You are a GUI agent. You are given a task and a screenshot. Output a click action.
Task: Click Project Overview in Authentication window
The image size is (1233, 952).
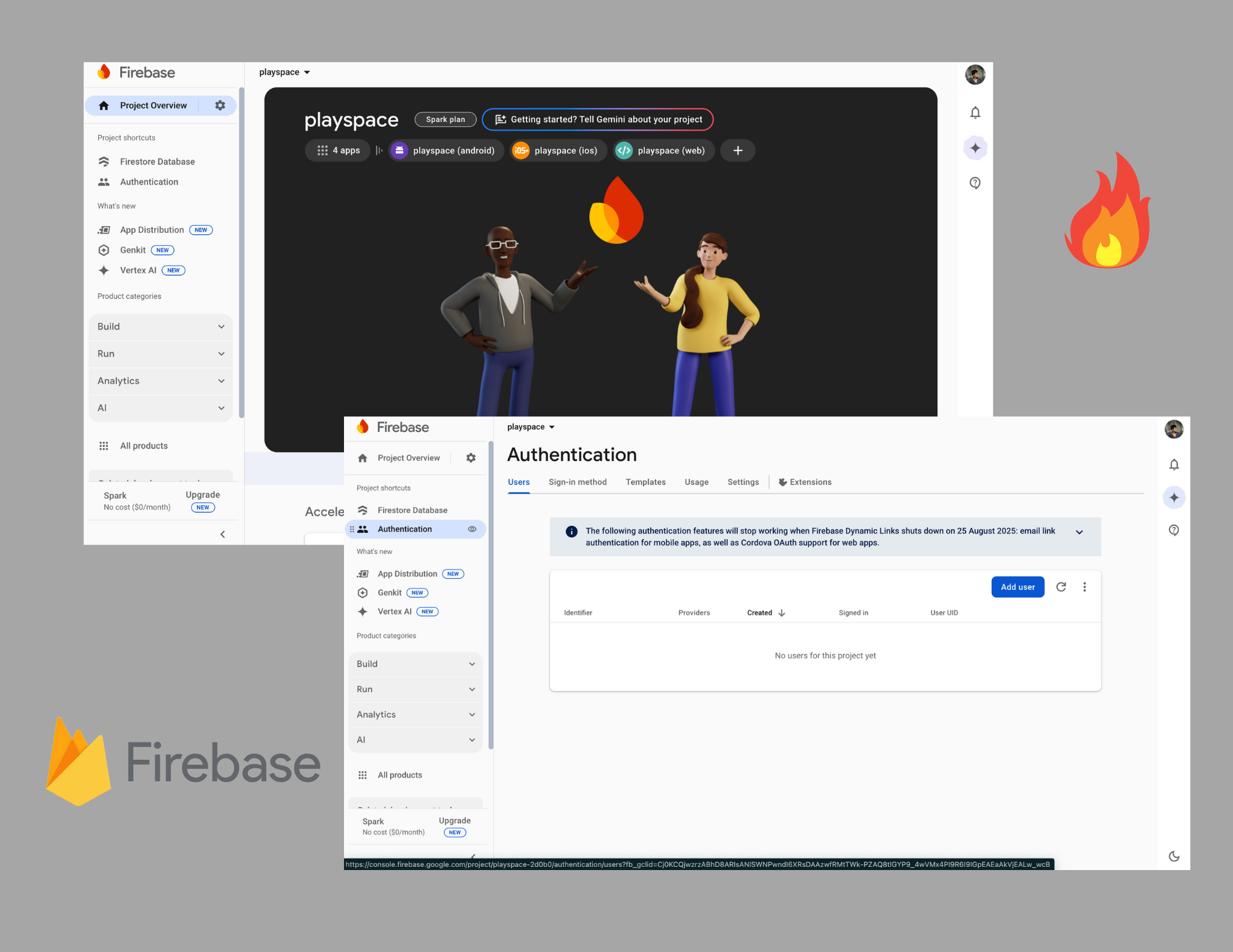point(409,458)
